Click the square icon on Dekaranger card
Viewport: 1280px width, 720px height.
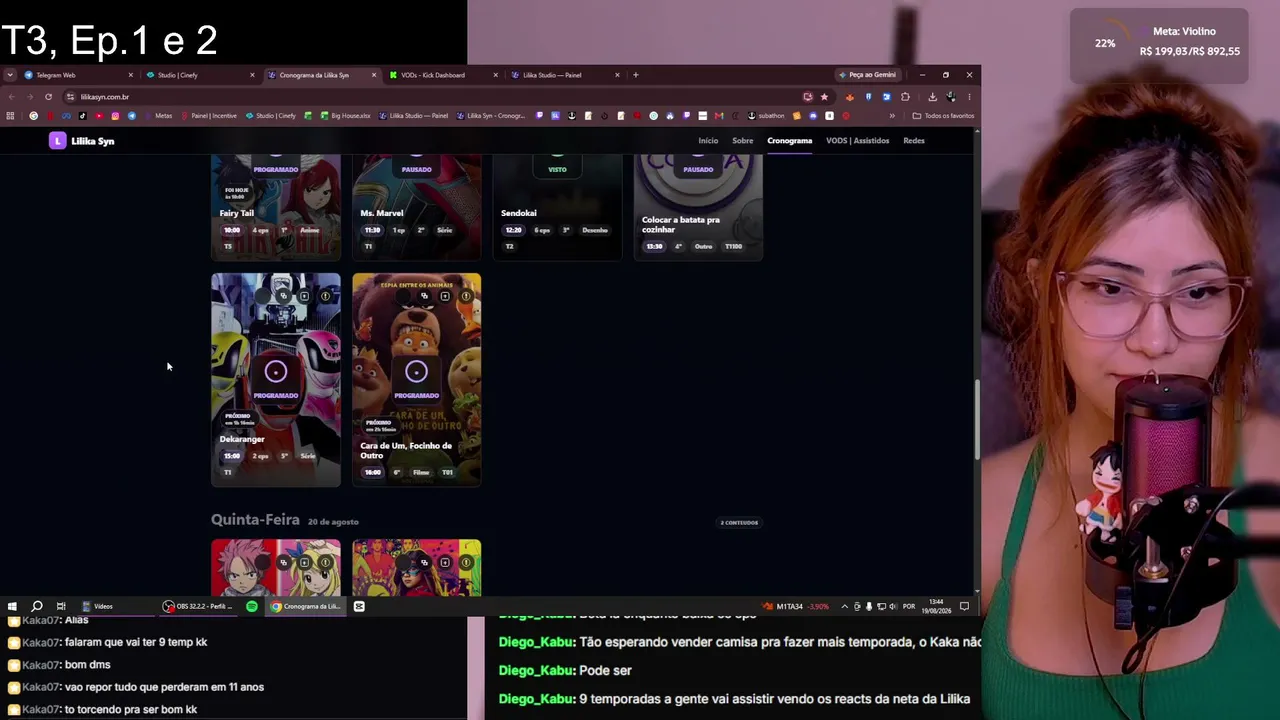point(305,297)
